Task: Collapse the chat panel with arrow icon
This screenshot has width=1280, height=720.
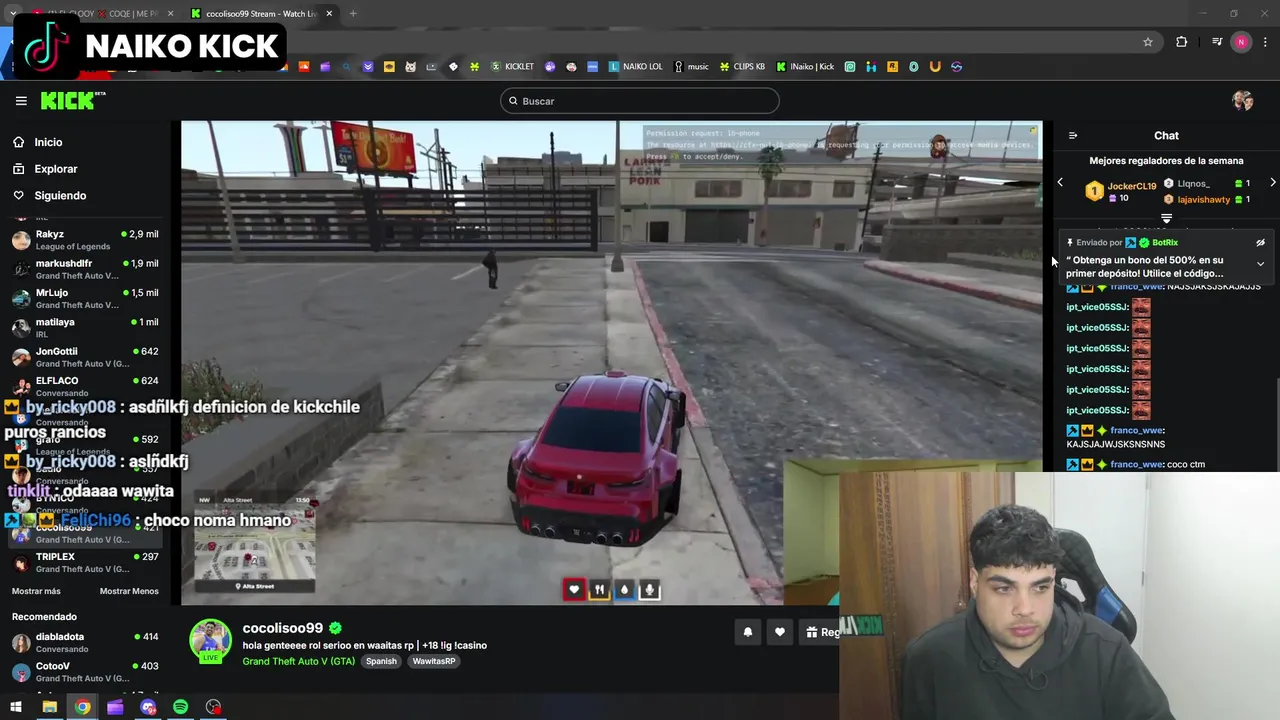Action: [1073, 136]
